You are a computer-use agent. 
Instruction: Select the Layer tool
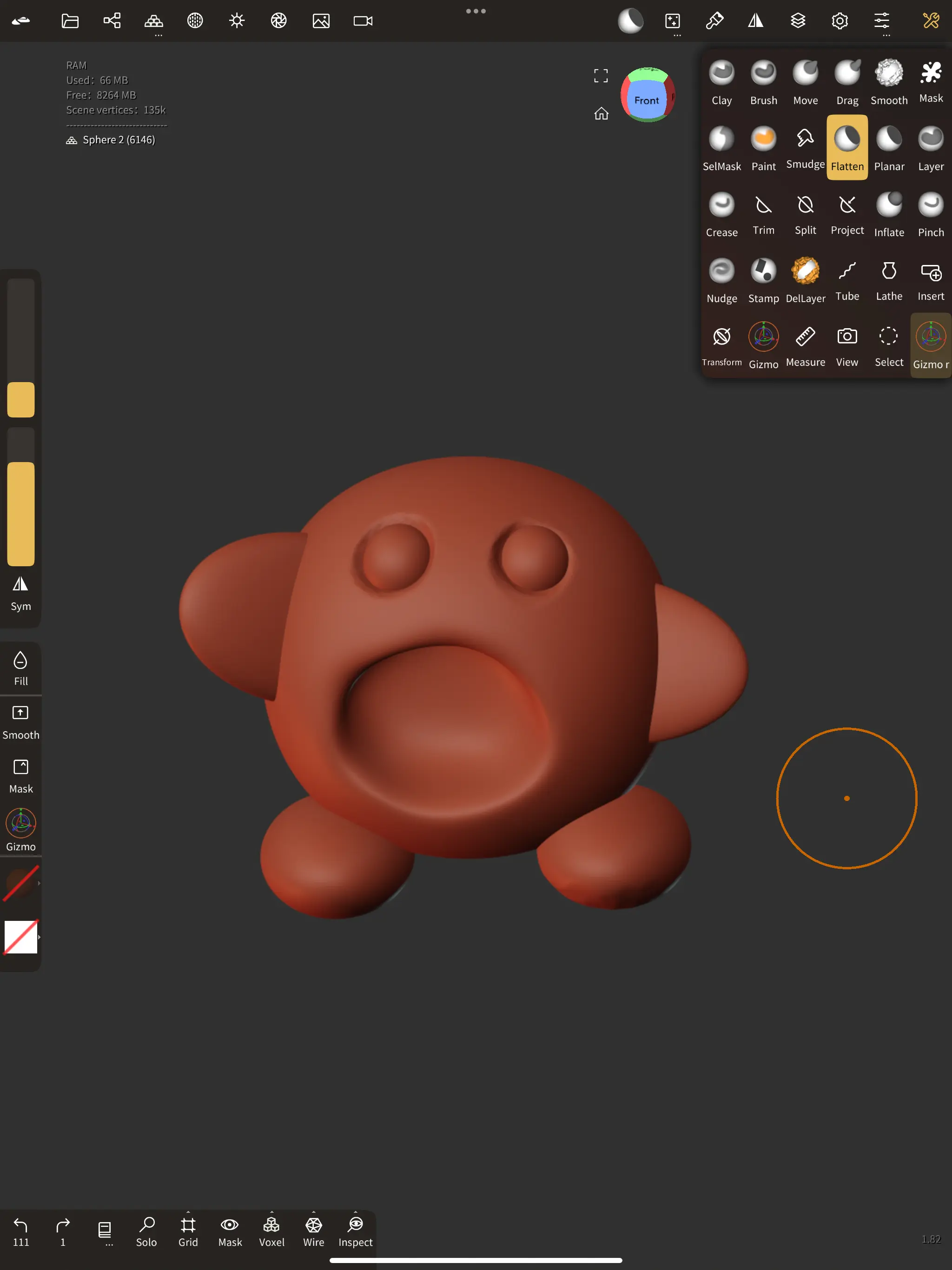[931, 148]
